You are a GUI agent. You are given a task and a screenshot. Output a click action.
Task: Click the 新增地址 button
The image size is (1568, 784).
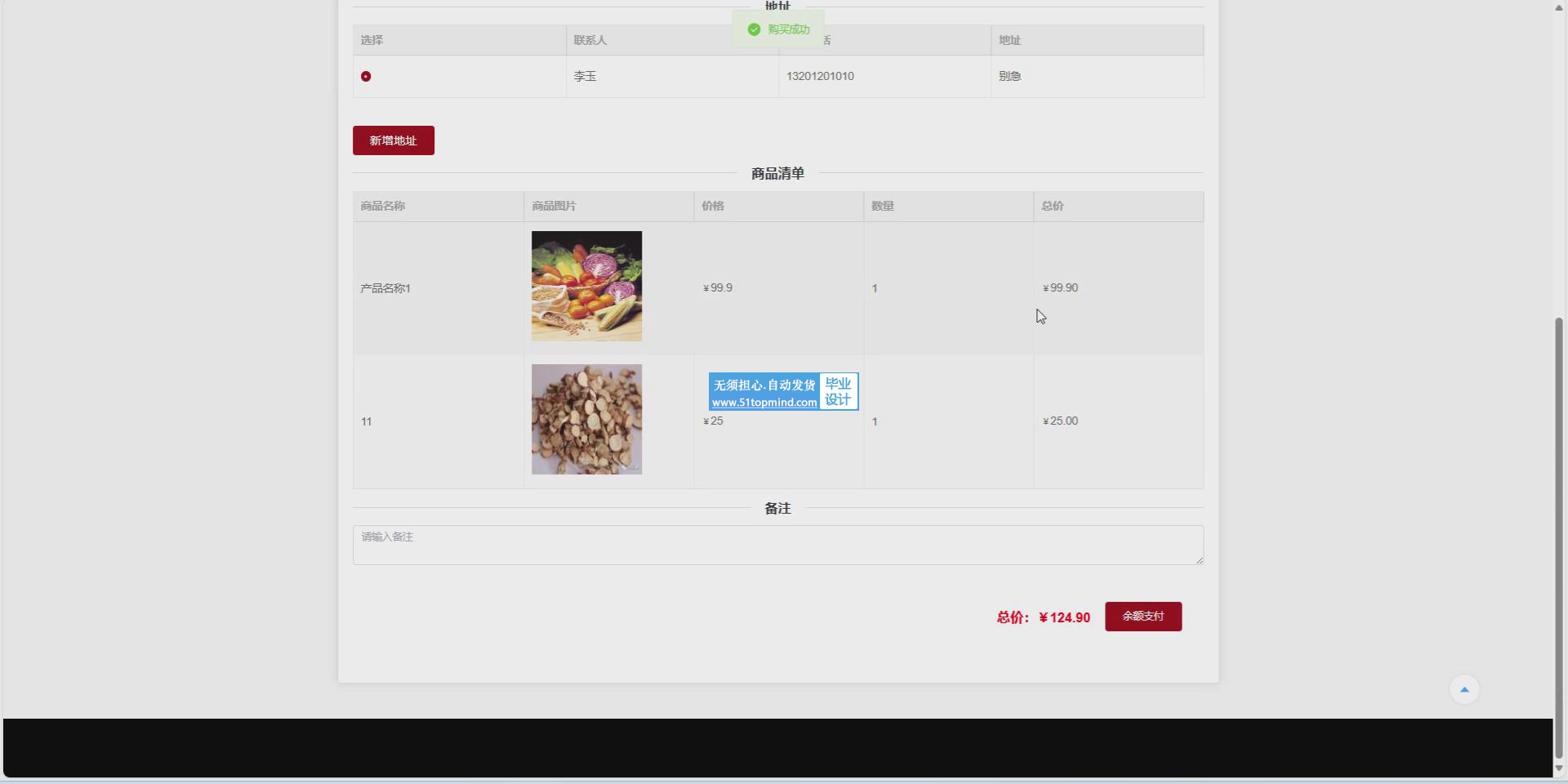pyautogui.click(x=393, y=140)
